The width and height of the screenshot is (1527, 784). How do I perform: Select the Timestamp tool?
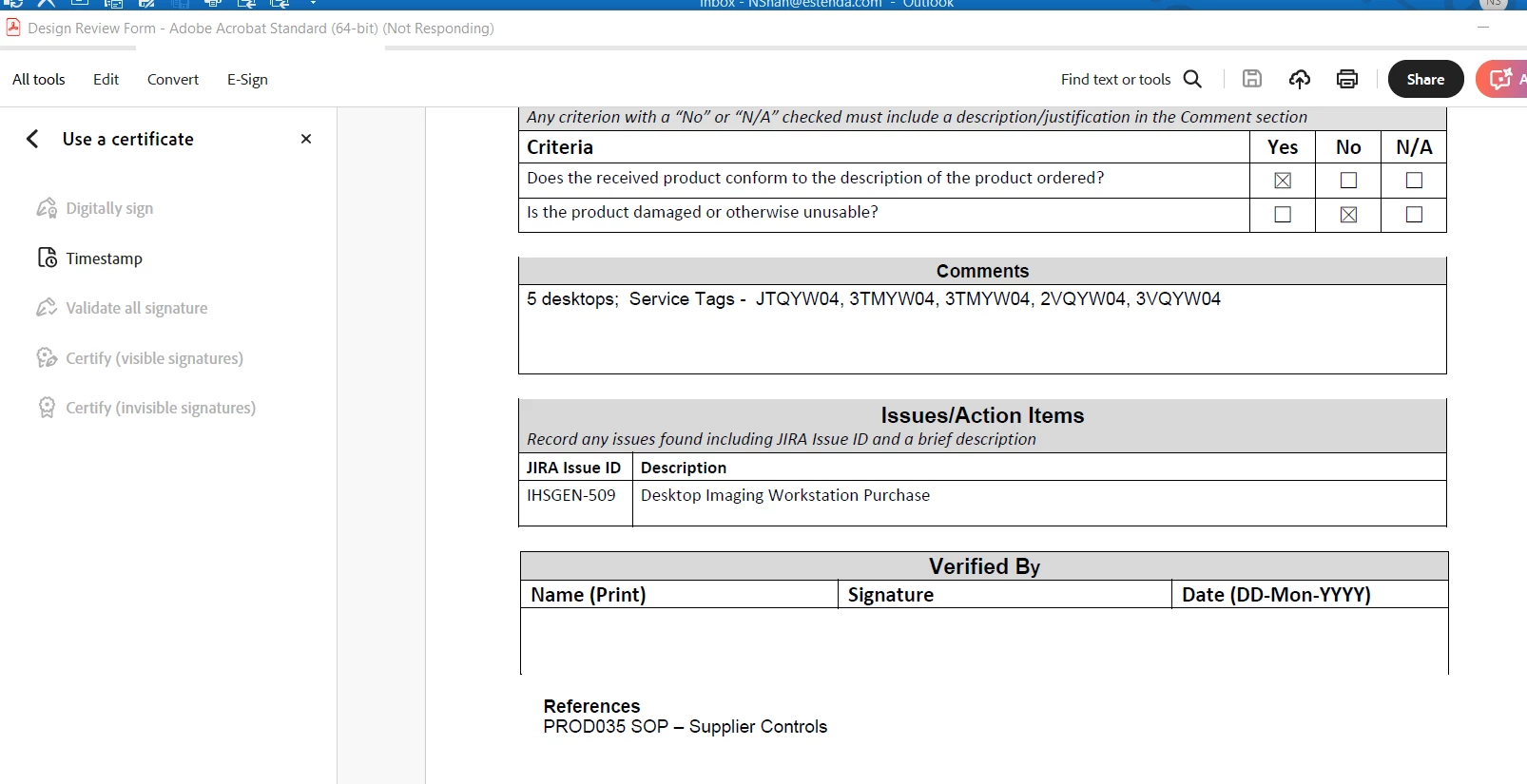pos(90,258)
